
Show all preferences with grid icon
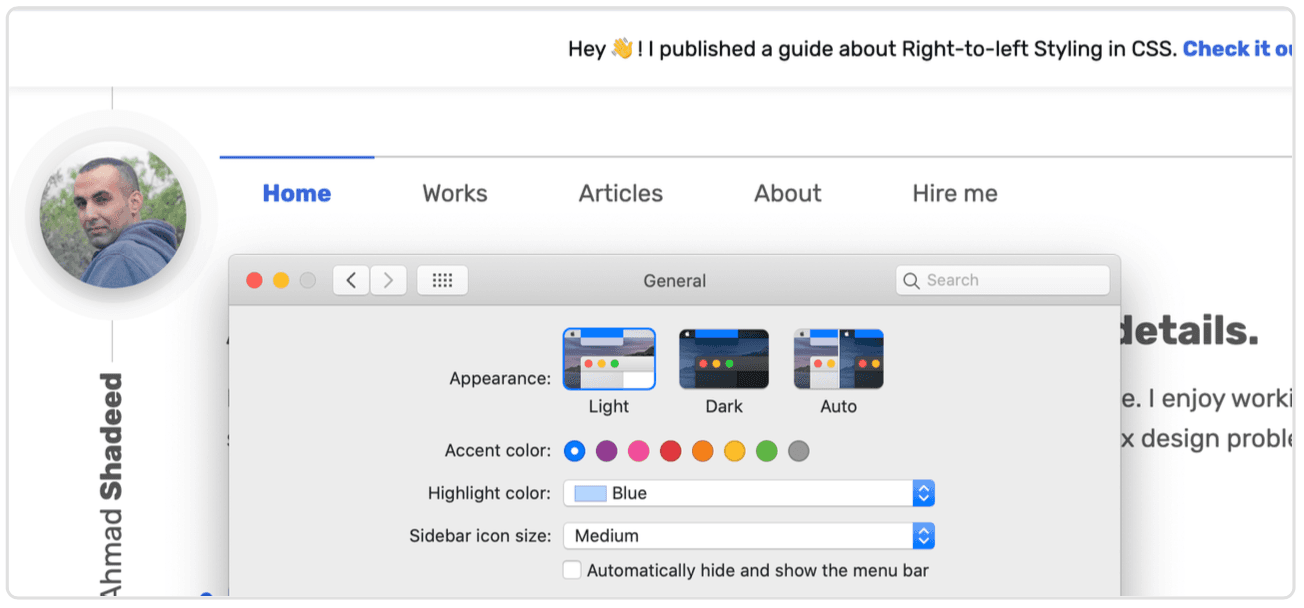point(442,281)
